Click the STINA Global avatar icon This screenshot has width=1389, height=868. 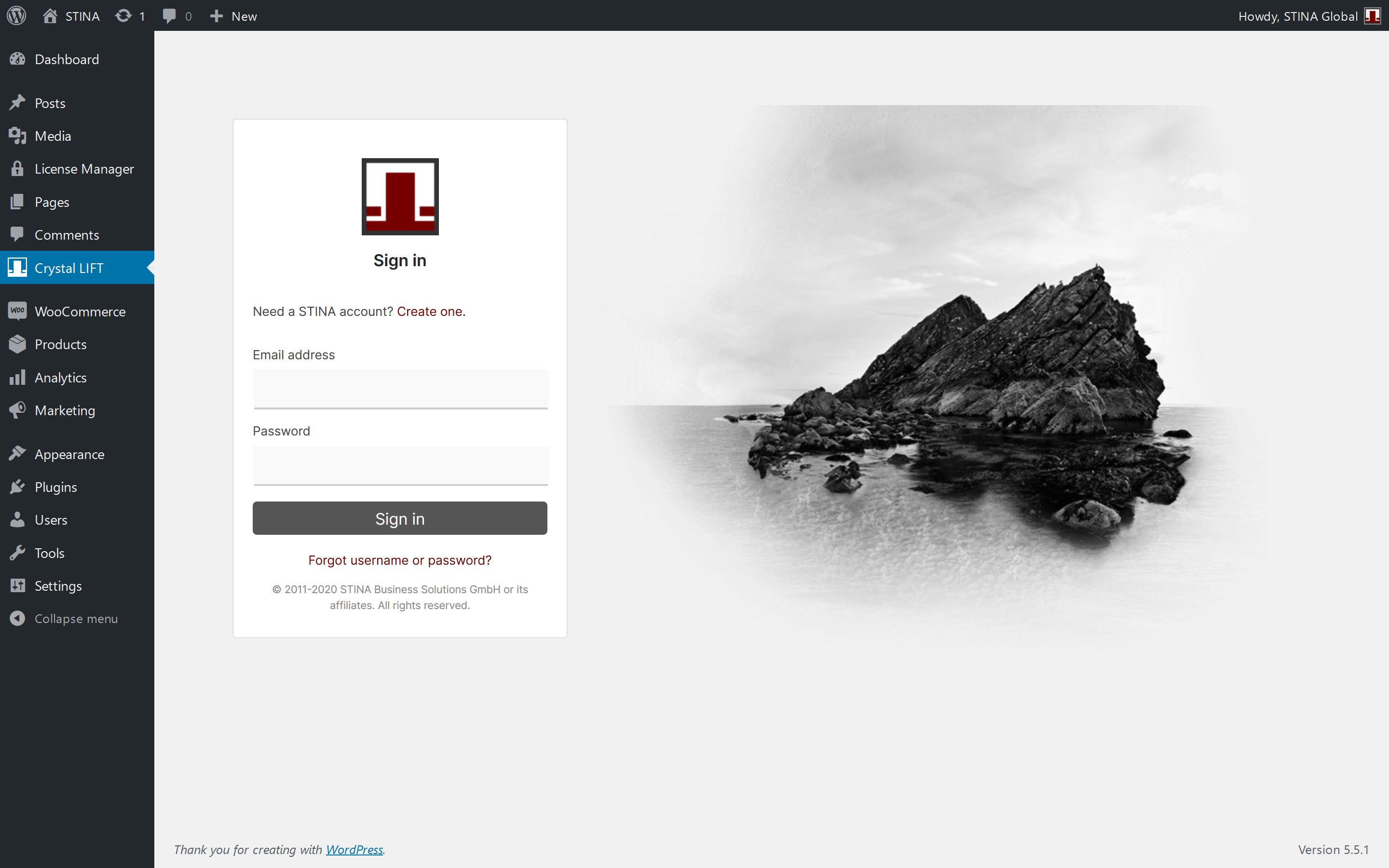[x=1372, y=16]
